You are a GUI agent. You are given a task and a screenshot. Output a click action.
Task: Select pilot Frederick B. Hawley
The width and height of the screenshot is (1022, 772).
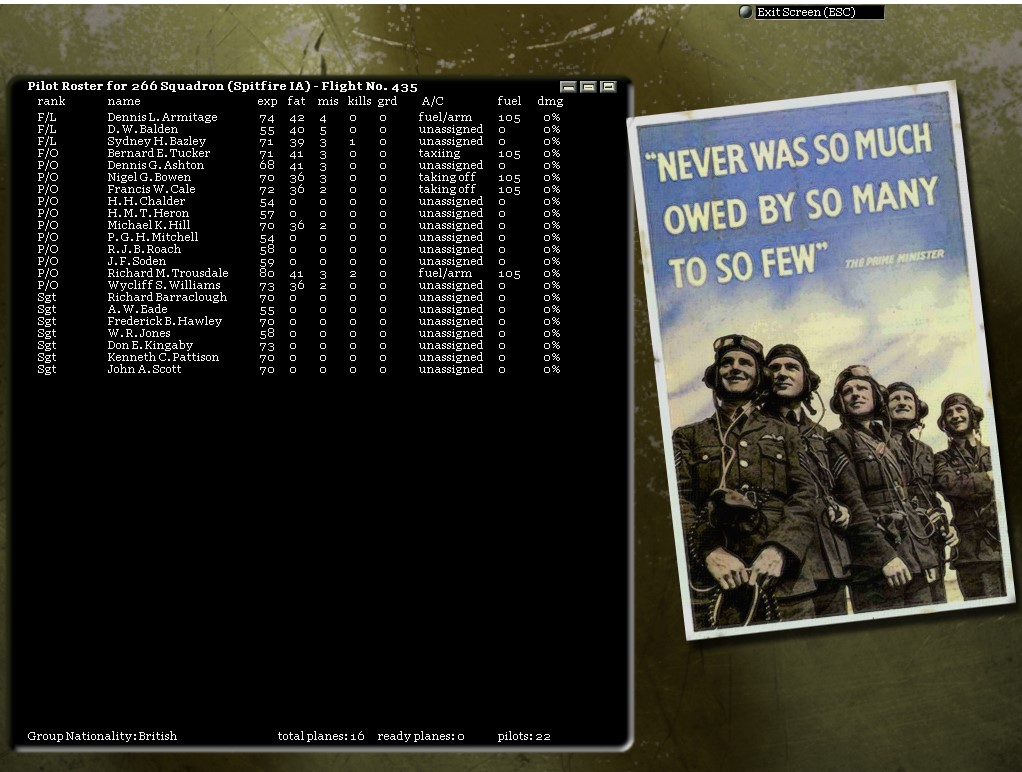click(164, 321)
